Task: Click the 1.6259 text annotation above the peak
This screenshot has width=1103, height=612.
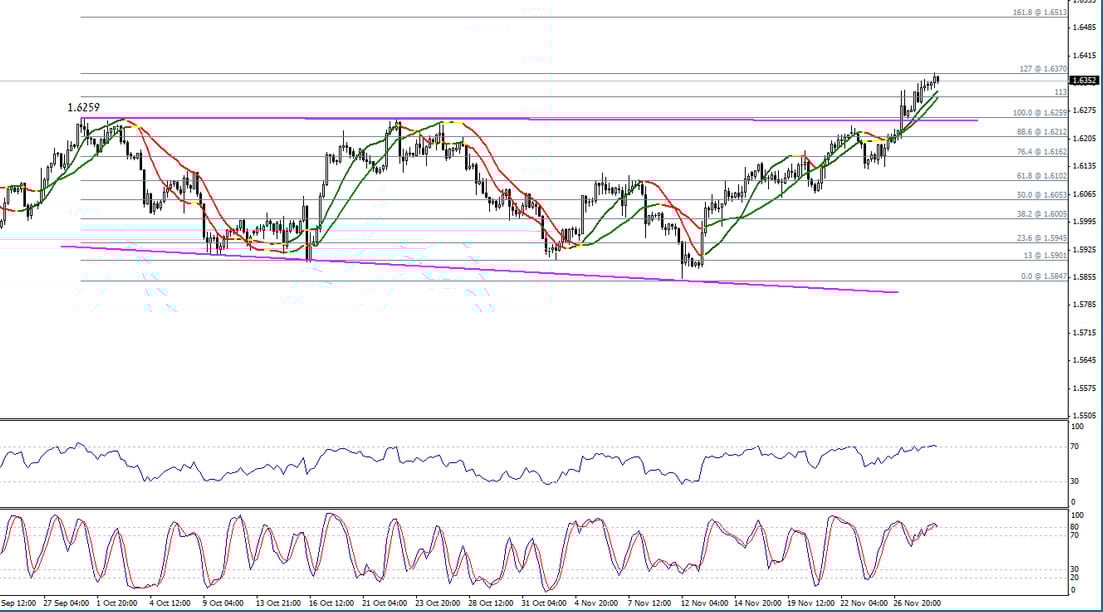Action: point(83,107)
